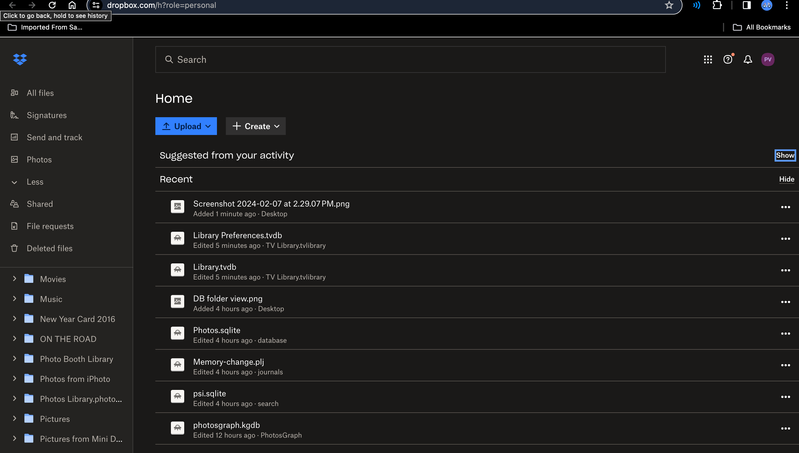Show suggested from your activity
This screenshot has width=799, height=453.
[x=785, y=155]
